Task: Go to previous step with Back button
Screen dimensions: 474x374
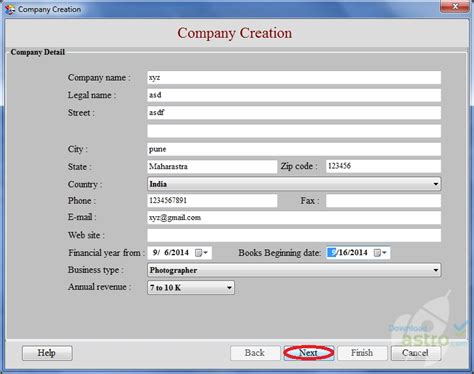Action: pyautogui.click(x=255, y=353)
